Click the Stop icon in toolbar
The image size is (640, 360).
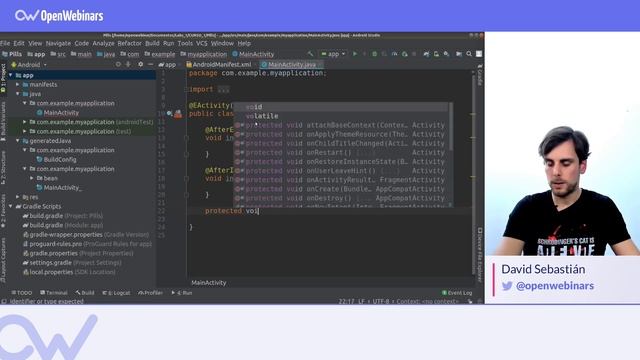[x=414, y=54]
